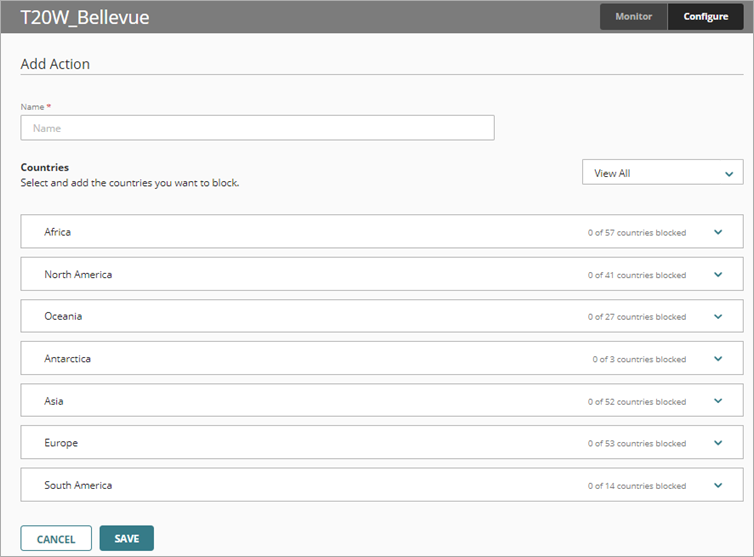
Task: Click the Save button
Action: pyautogui.click(x=126, y=539)
